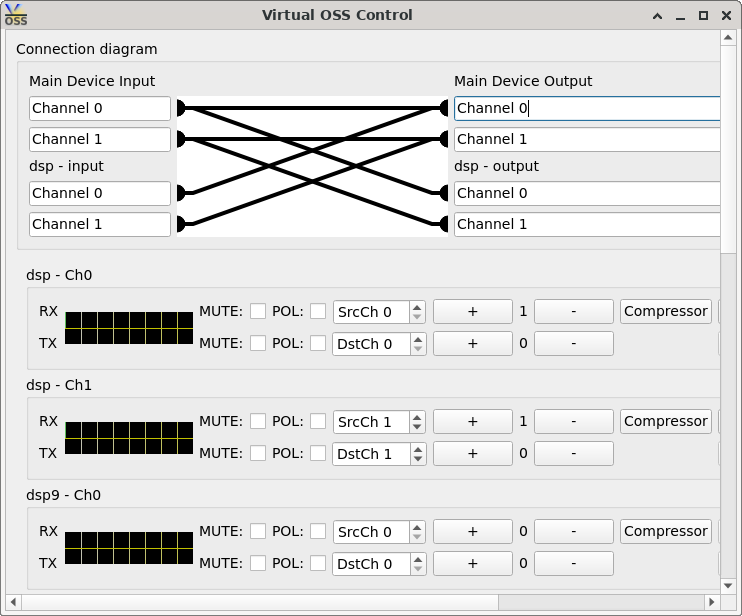Image resolution: width=742 pixels, height=616 pixels.
Task: Increase SrcCh 0 spinner in dsp9 - Ch0
Action: point(417,528)
